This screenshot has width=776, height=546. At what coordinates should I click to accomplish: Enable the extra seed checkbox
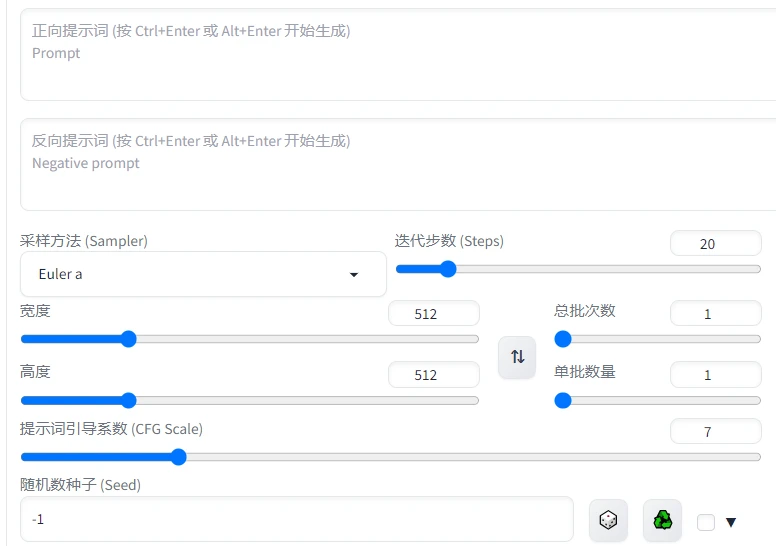click(x=706, y=522)
